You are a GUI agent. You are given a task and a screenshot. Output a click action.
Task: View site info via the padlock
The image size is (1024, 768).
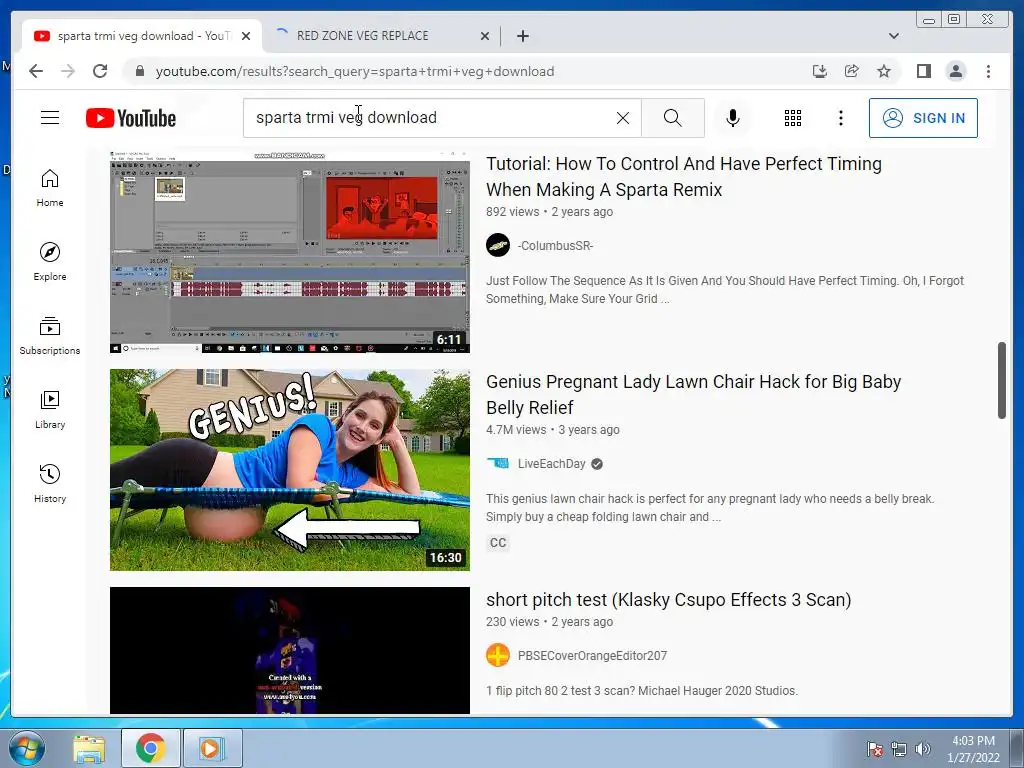point(140,71)
